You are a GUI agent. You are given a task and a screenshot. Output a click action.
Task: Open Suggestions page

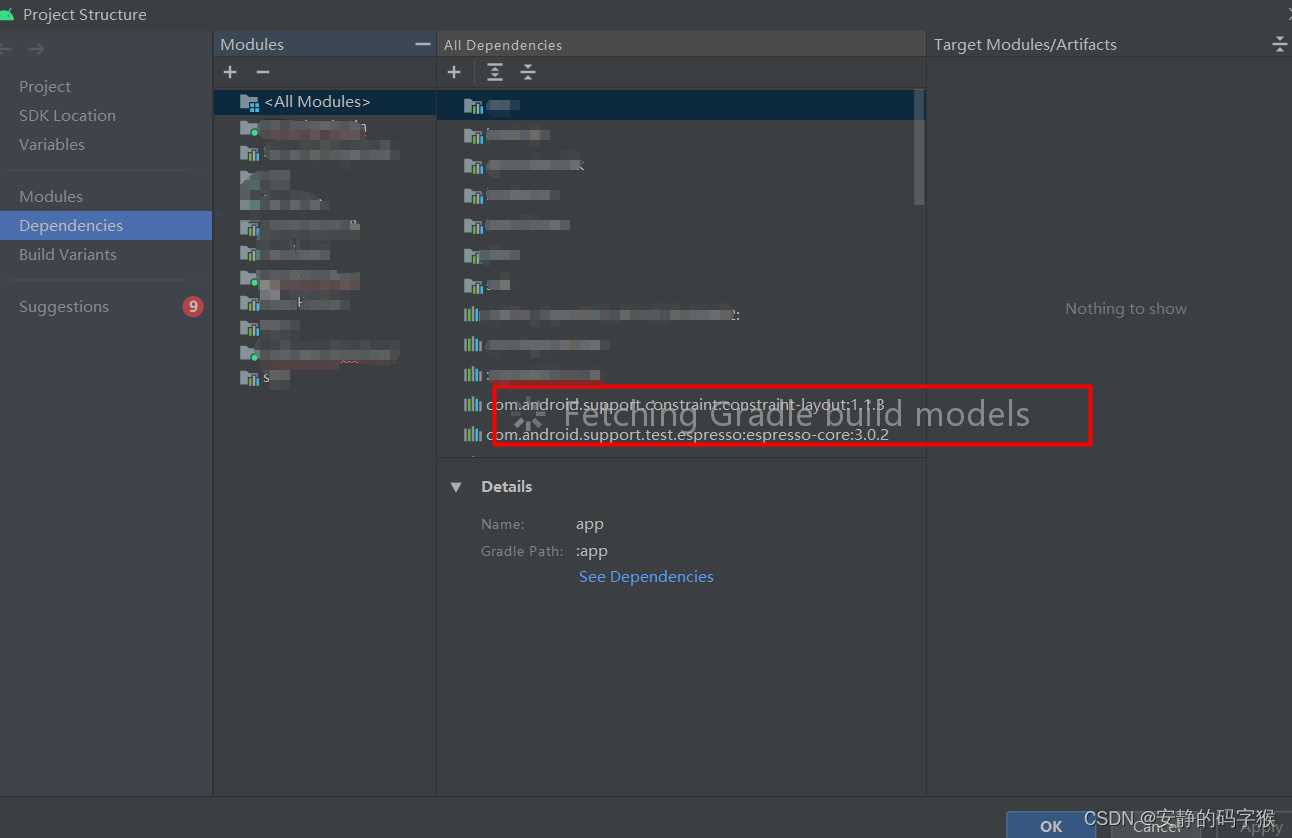click(64, 307)
